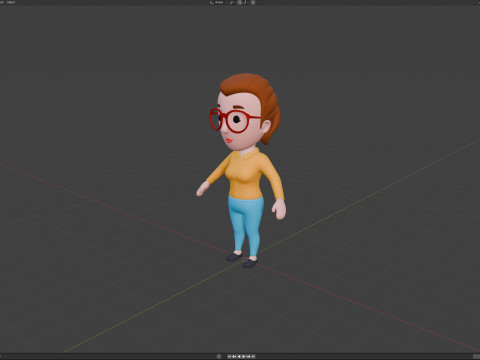This screenshot has width=480, height=360.
Task: Jump to the end frame
Action: pyautogui.click(x=253, y=356)
